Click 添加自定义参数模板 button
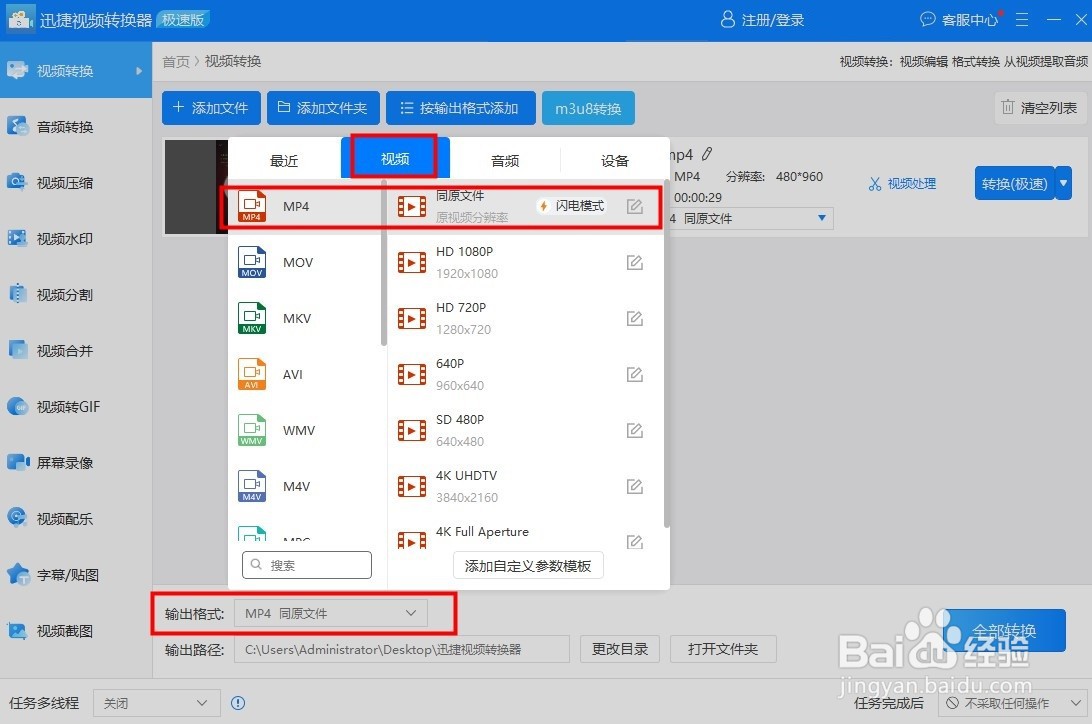Screen dimensions: 1092x724 point(528,566)
